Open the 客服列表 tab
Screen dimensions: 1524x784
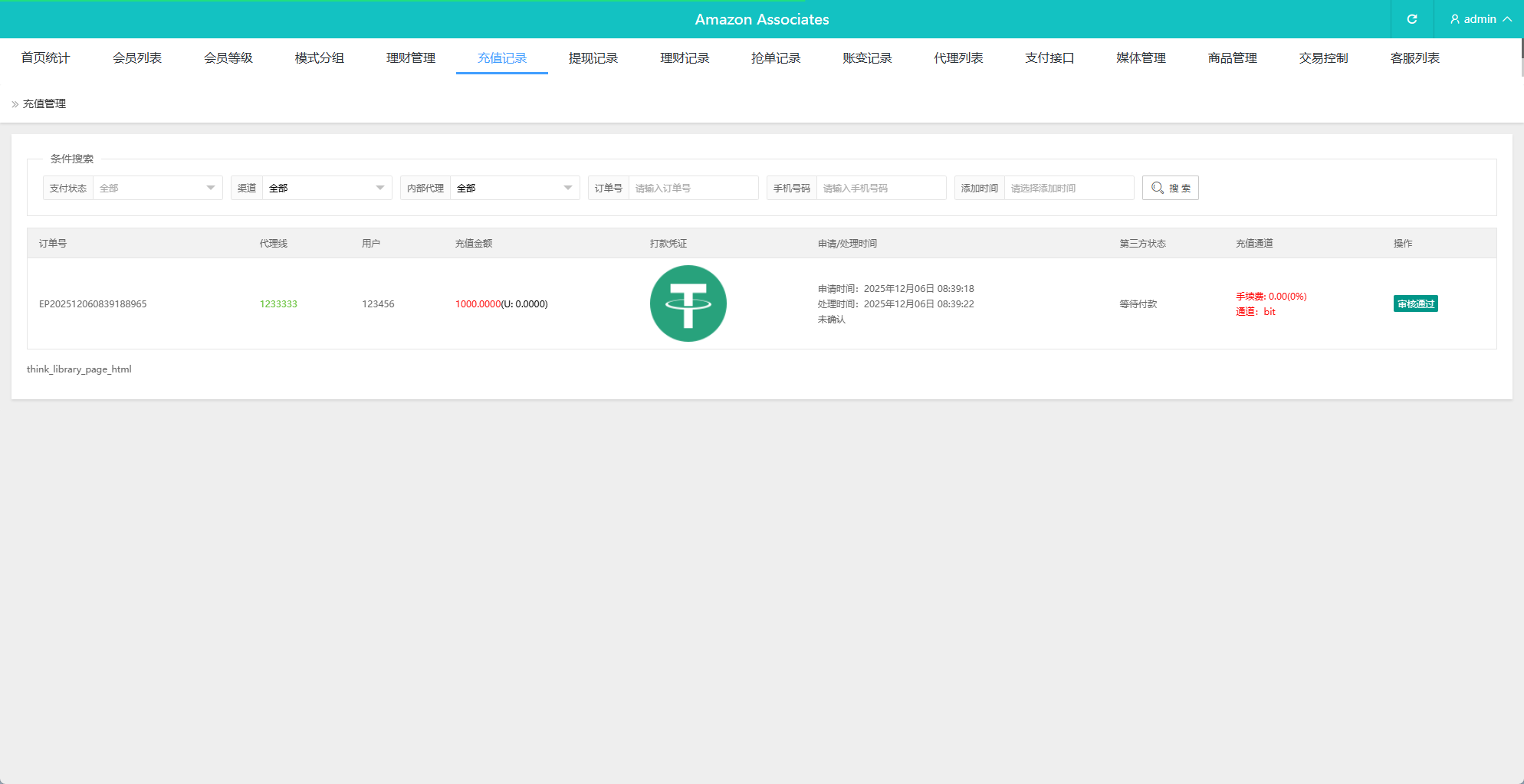(1414, 58)
